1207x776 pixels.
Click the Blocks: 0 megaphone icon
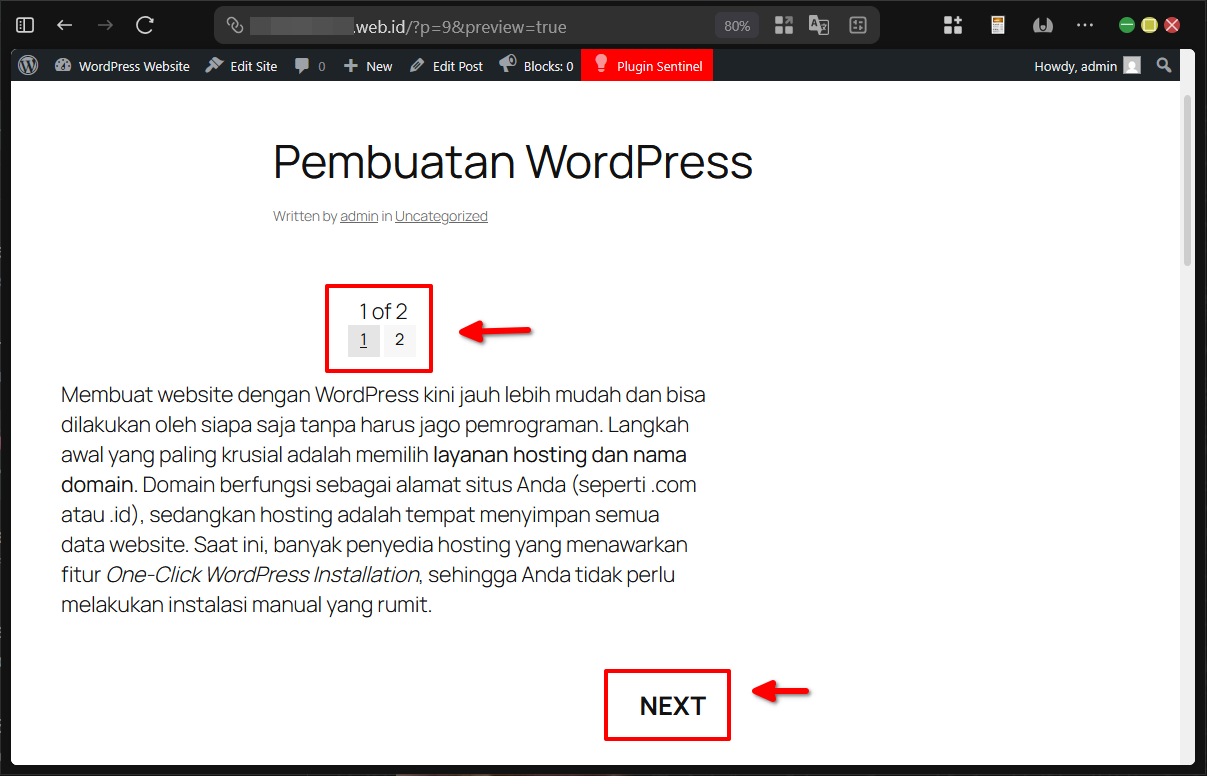tap(508, 65)
